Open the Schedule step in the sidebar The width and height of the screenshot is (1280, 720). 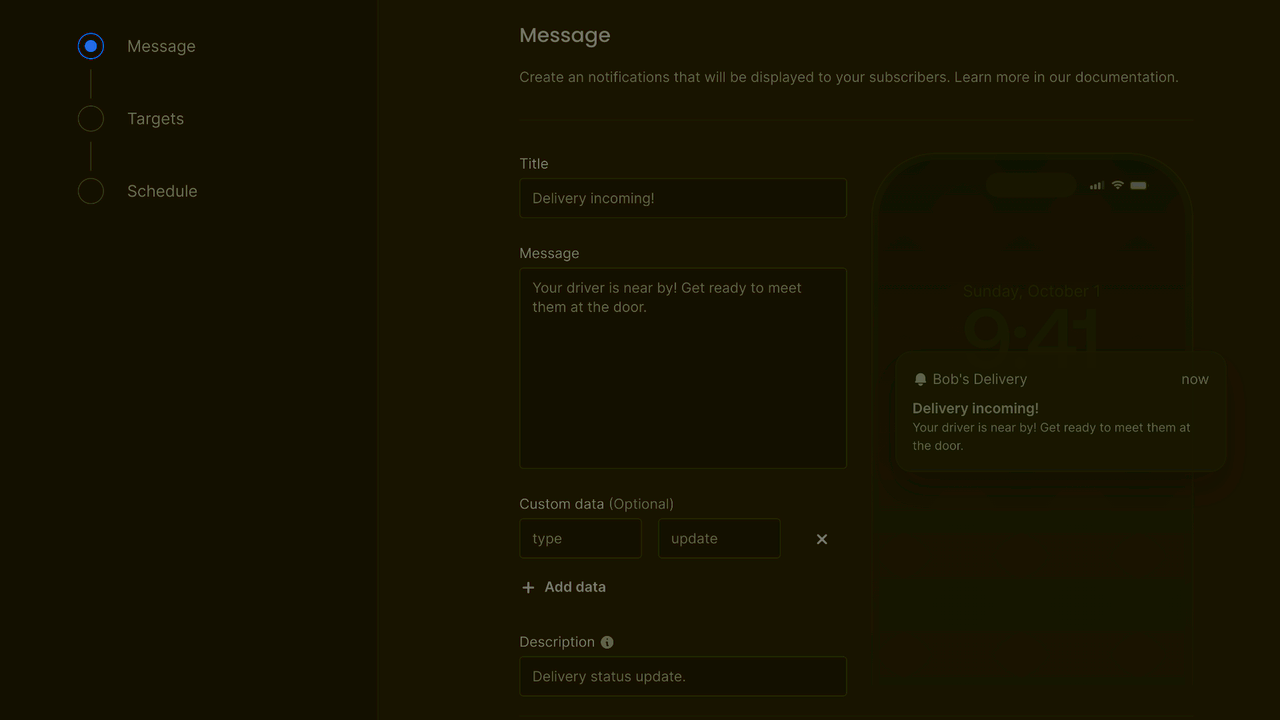(162, 191)
